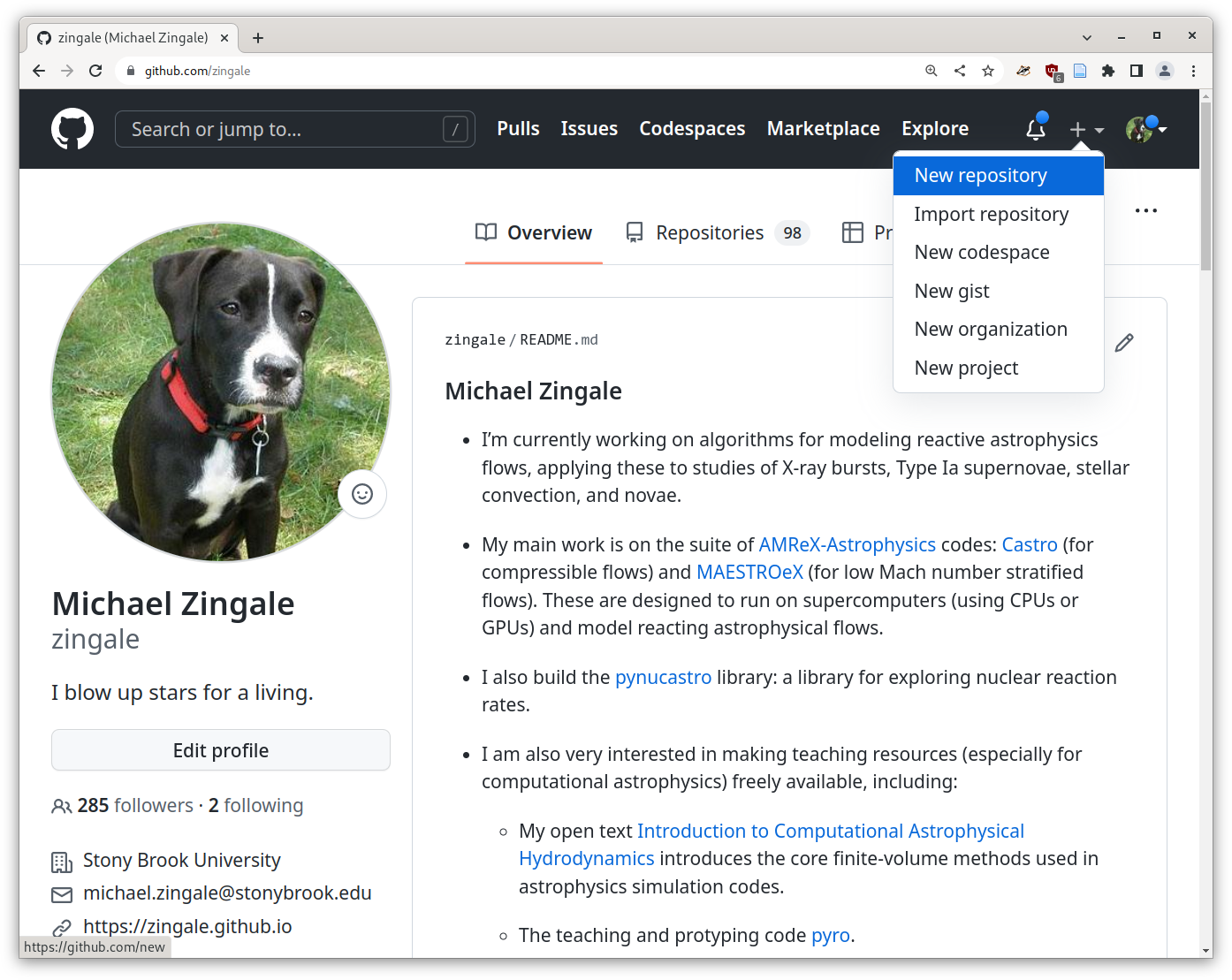
Task: Open the 2 following link
Action: (255, 805)
